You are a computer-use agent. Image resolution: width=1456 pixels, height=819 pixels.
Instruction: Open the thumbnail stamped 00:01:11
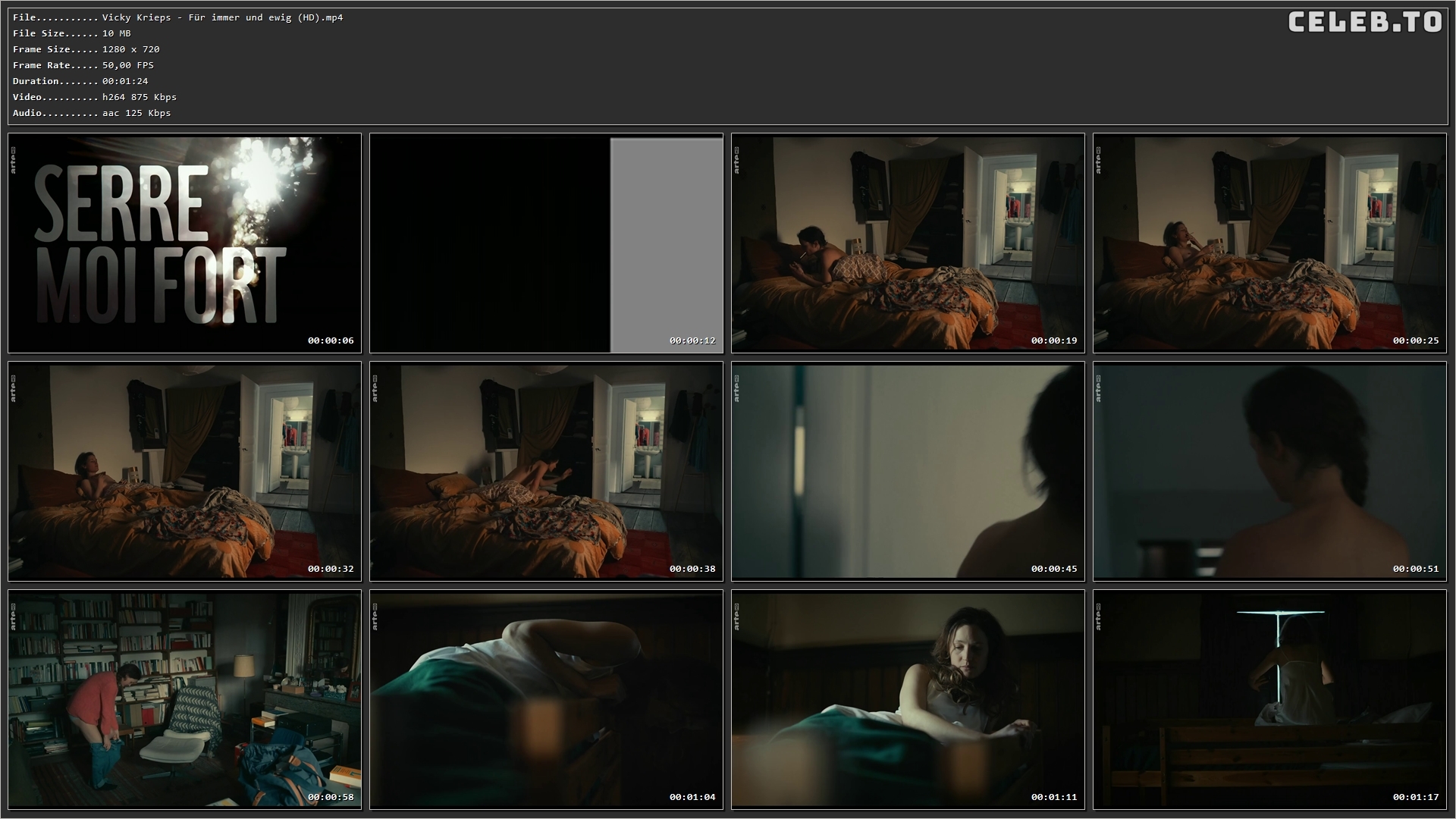pyautogui.click(x=908, y=700)
